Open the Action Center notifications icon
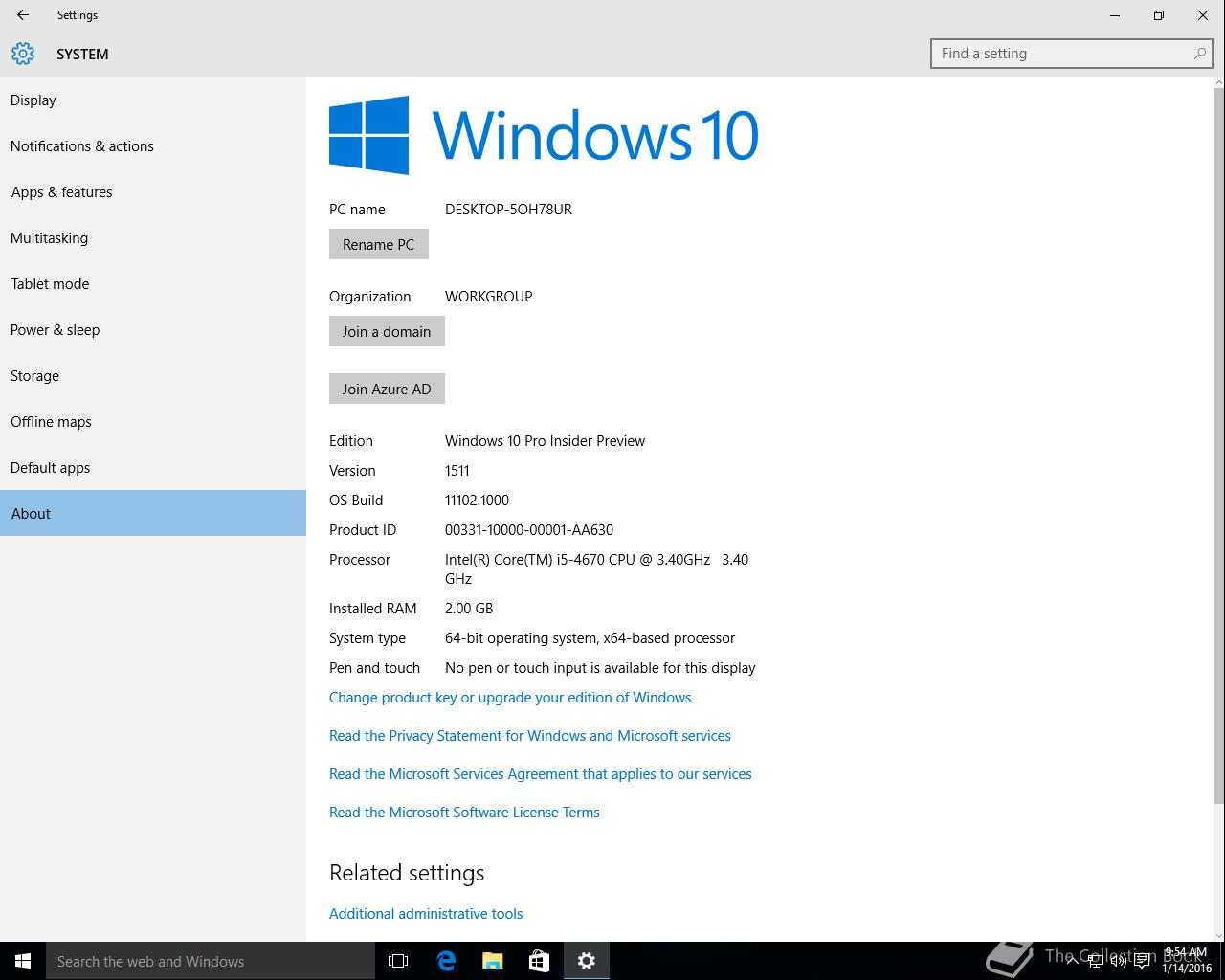Image resolution: width=1225 pixels, height=980 pixels. [x=1142, y=961]
